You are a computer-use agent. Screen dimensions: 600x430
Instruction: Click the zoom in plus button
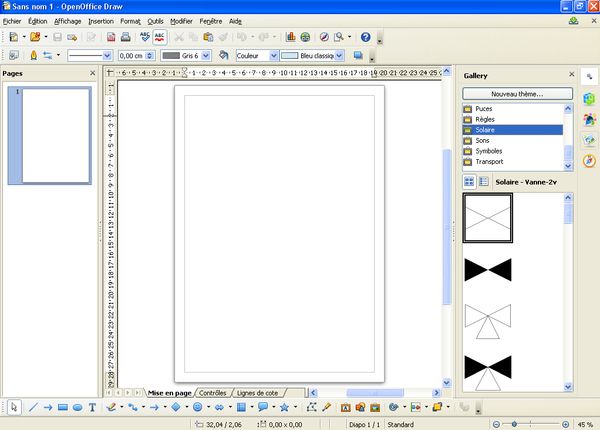(566, 424)
